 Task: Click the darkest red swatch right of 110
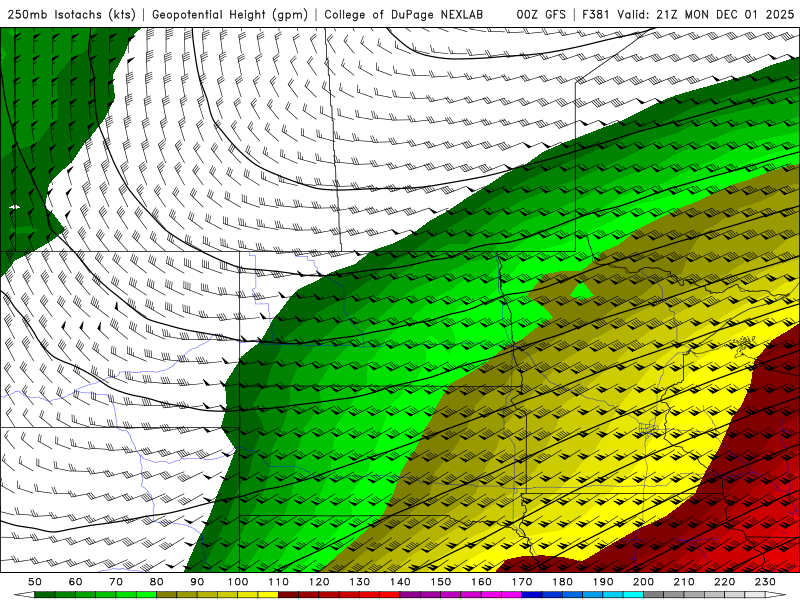coord(288,595)
